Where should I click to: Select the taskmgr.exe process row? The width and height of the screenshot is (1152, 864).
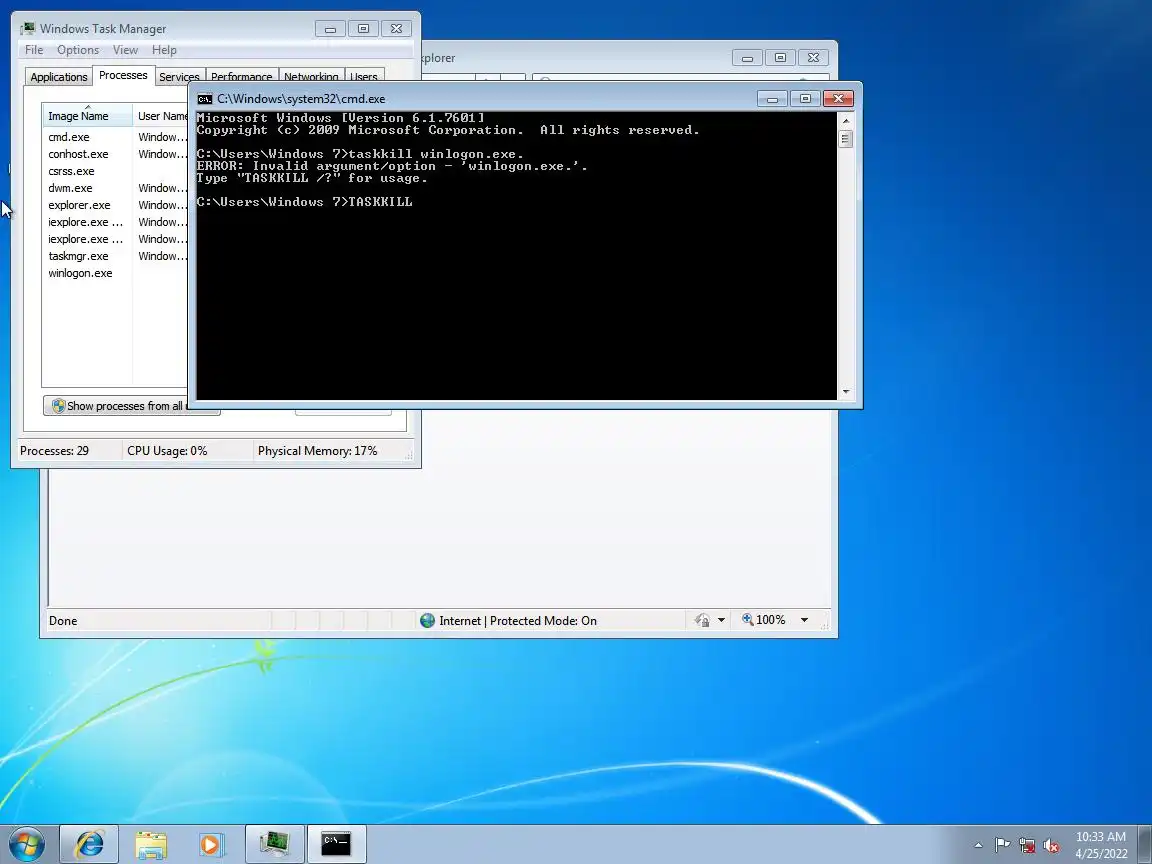[x=115, y=256]
